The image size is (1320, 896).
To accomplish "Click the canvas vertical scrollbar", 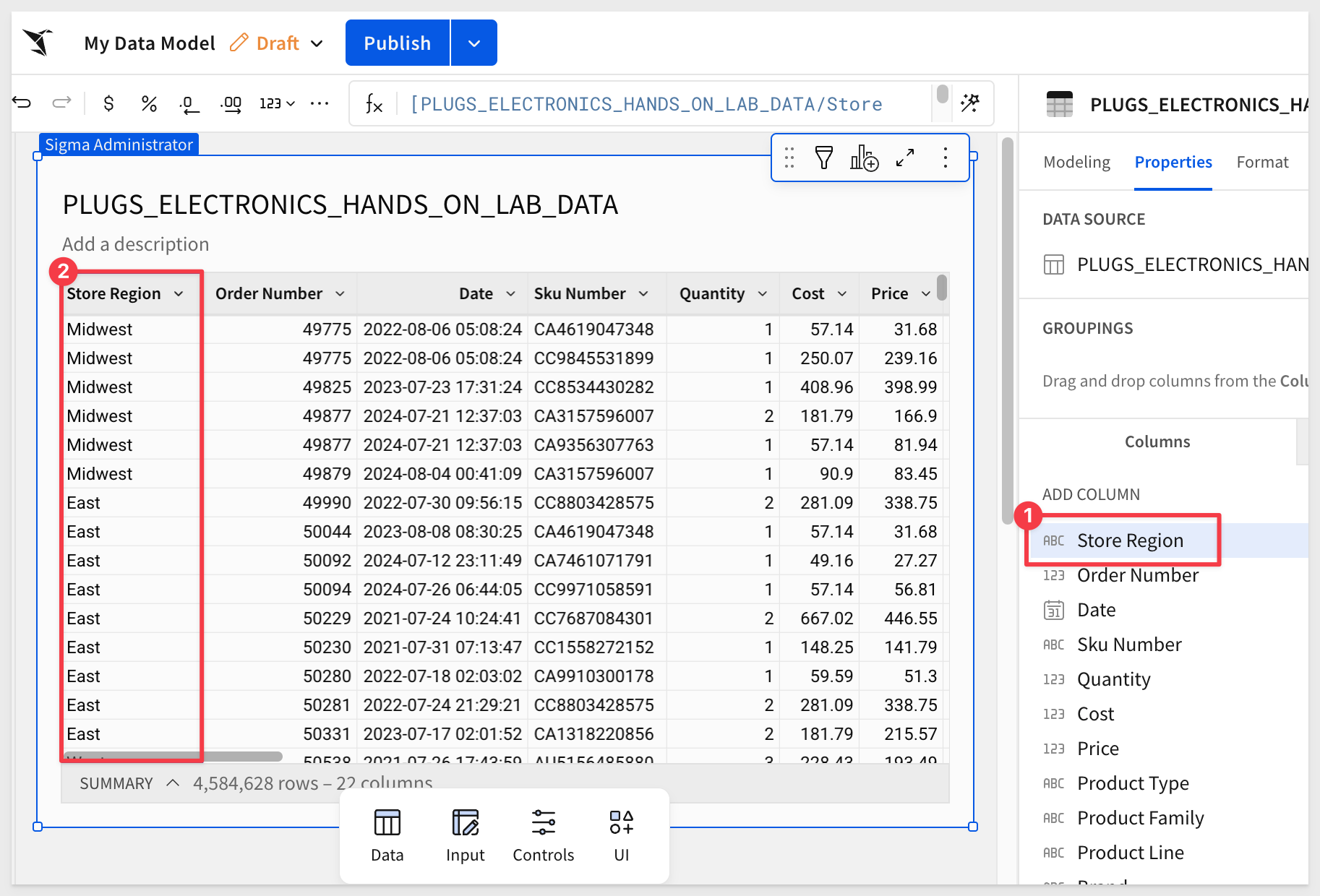I will 1007,331.
